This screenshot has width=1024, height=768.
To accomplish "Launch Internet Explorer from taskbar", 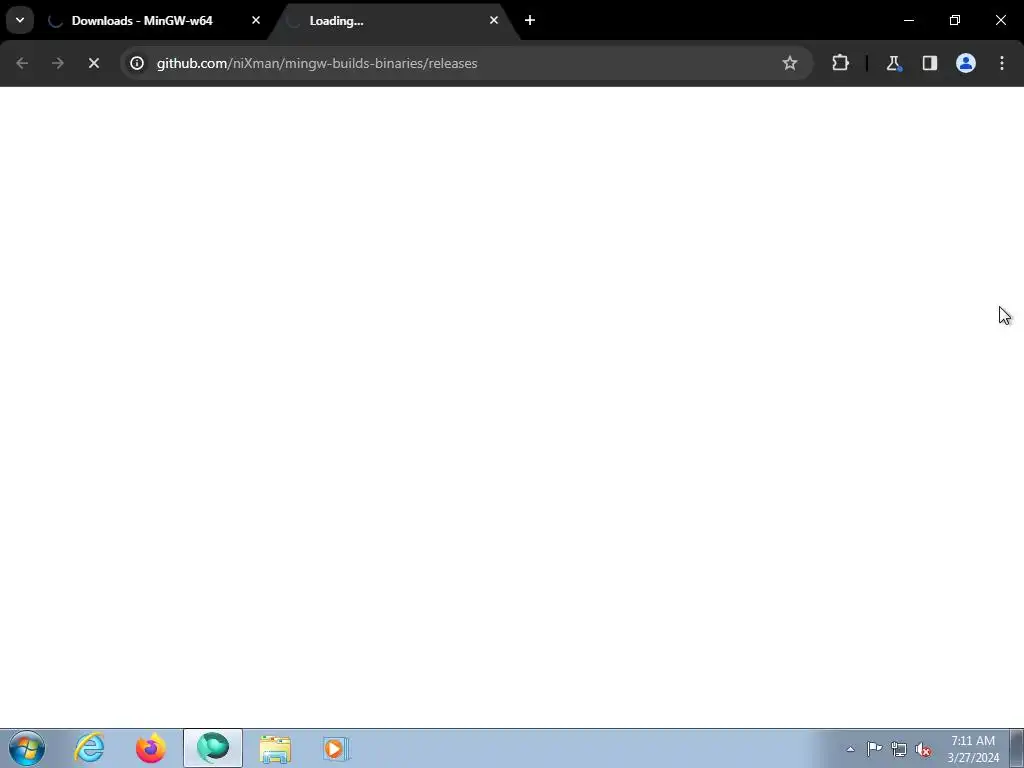I will click(x=89, y=748).
